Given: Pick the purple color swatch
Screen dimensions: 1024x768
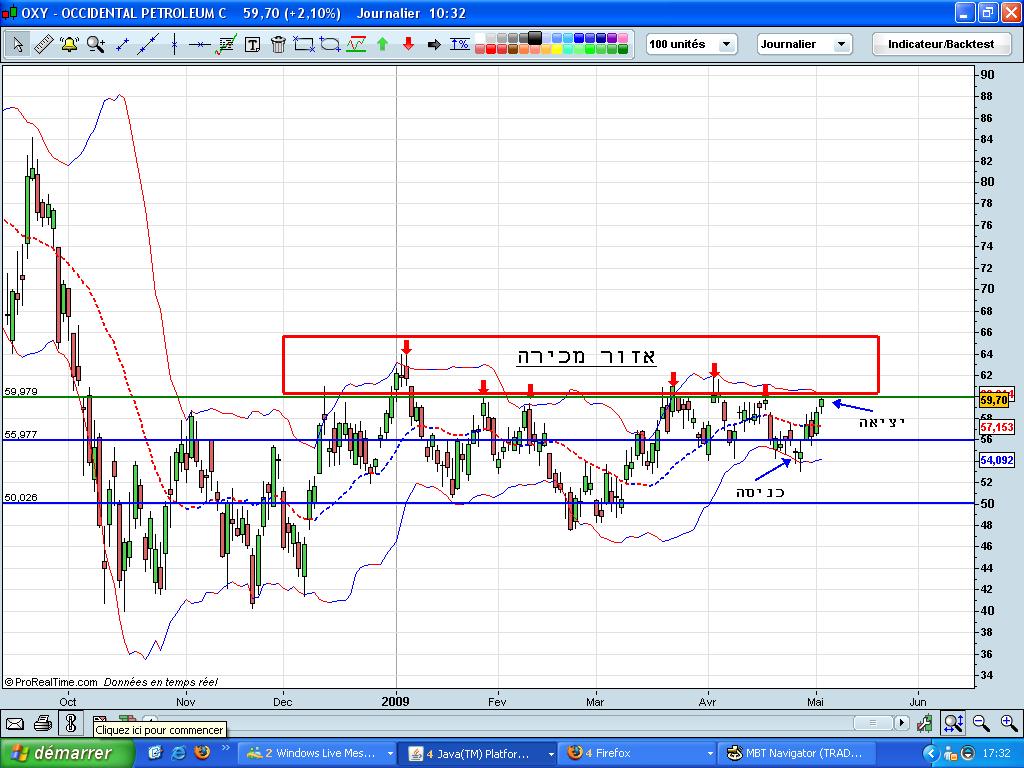Looking at the screenshot, I should pyautogui.click(x=612, y=39).
